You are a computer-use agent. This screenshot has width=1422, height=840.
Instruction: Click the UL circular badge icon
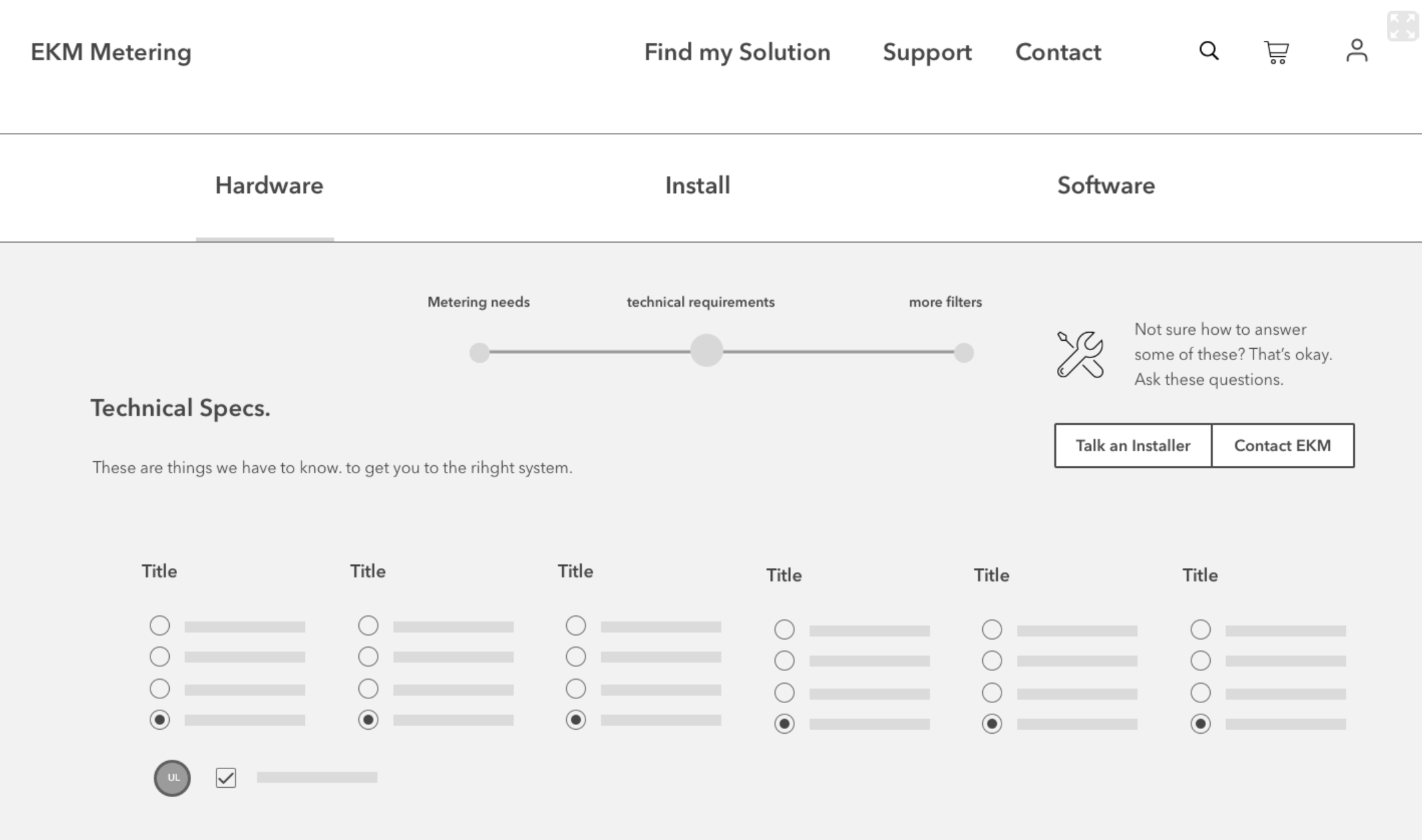coord(172,778)
